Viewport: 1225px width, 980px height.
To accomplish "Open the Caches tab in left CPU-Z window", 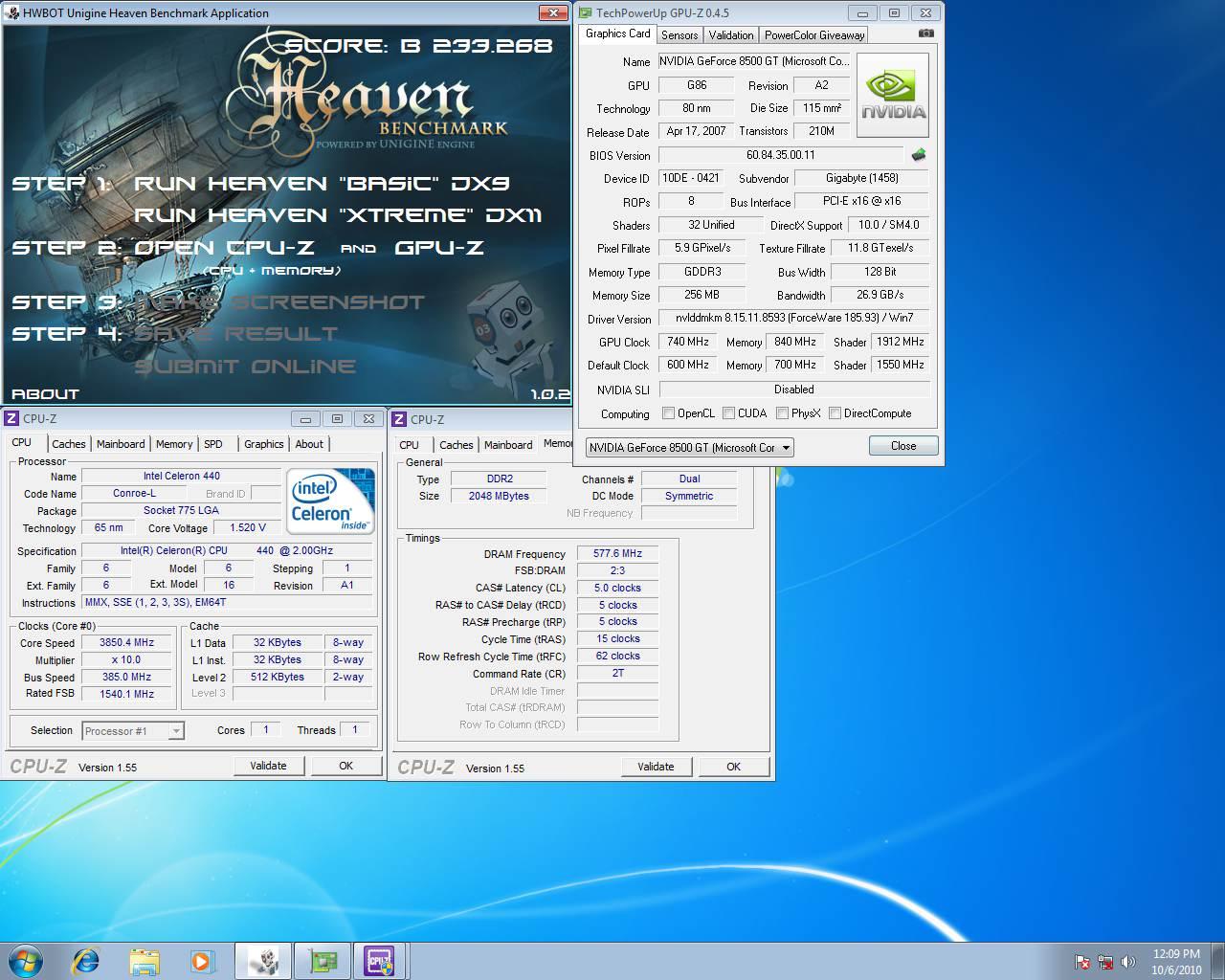I will [x=69, y=444].
